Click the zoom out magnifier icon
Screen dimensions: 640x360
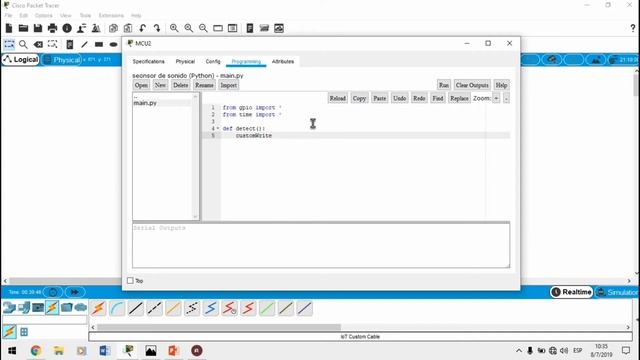[x=203, y=28]
